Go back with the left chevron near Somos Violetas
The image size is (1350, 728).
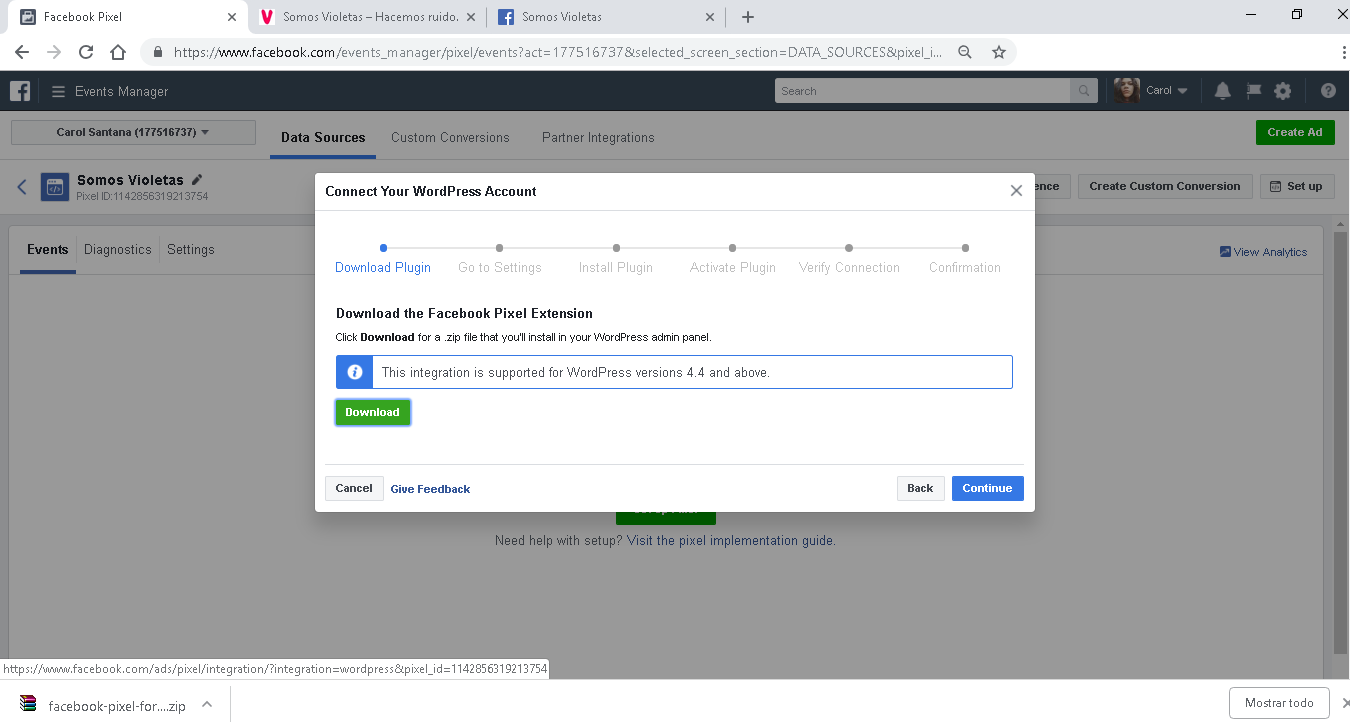[22, 187]
